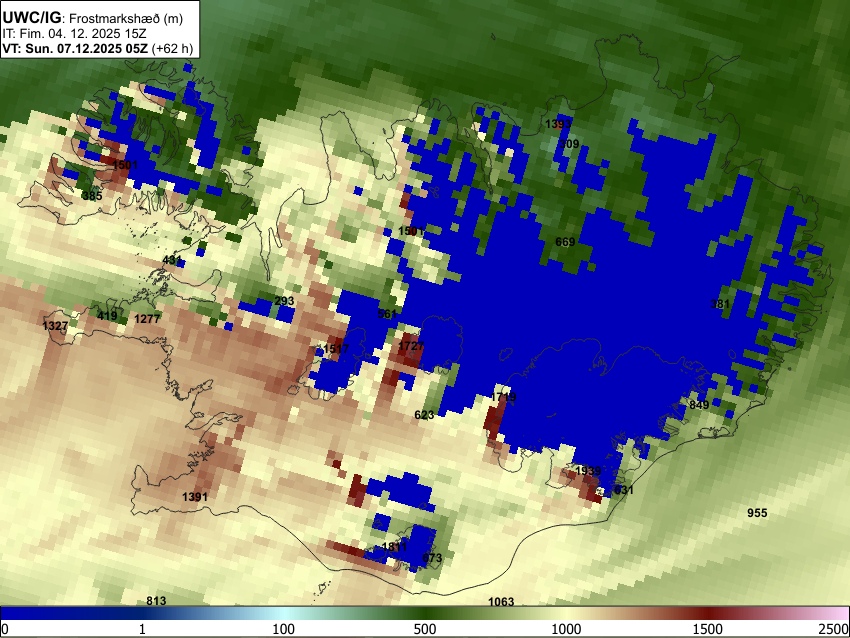This screenshot has width=850, height=638.
Task: Click the 'VT: Sun. 07.12.2025 05Z' valid time line
Action: coord(75,48)
